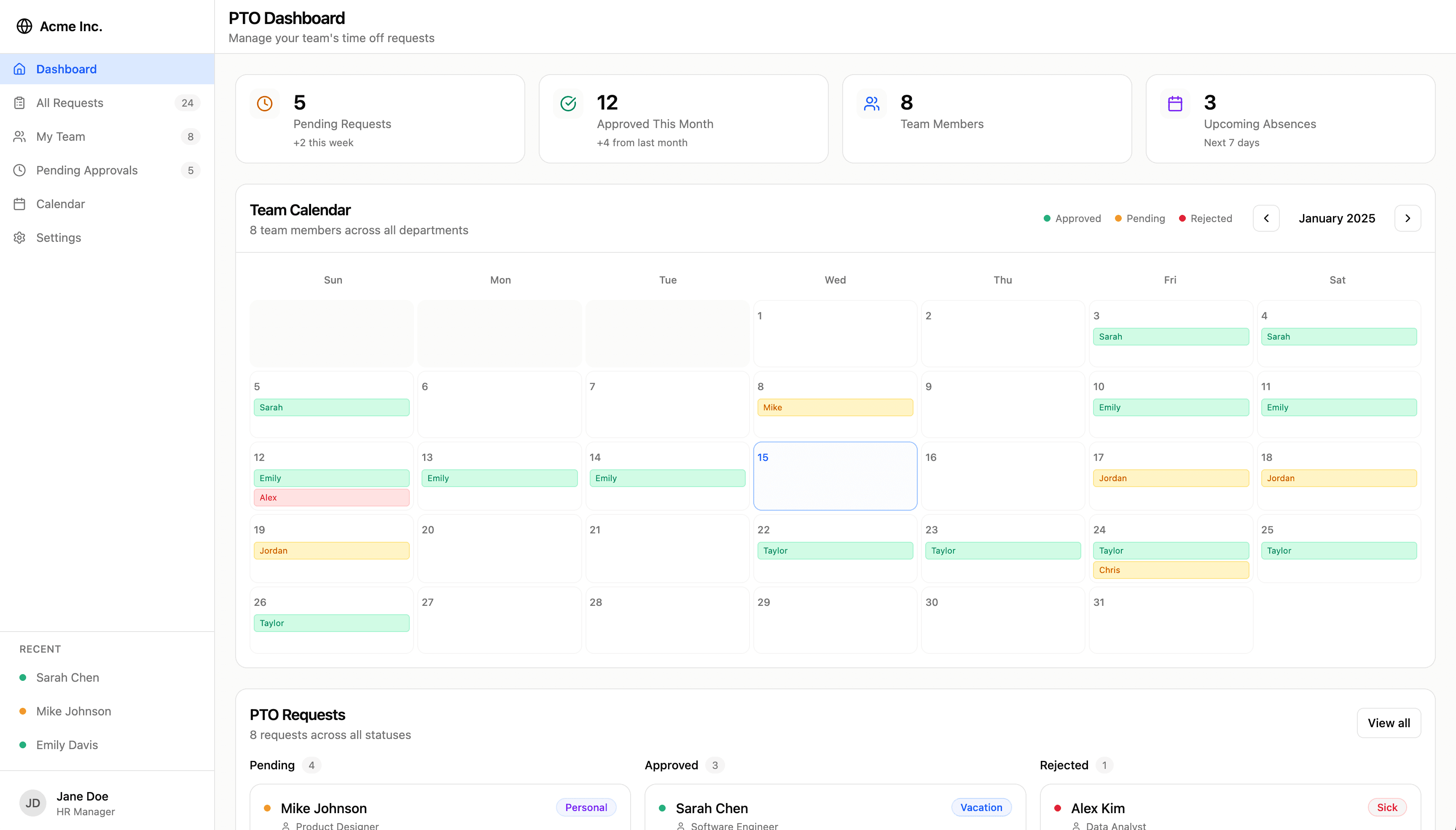The image size is (1456, 830).
Task: Open Pending Approvals in the sidebar
Action: click(x=107, y=170)
